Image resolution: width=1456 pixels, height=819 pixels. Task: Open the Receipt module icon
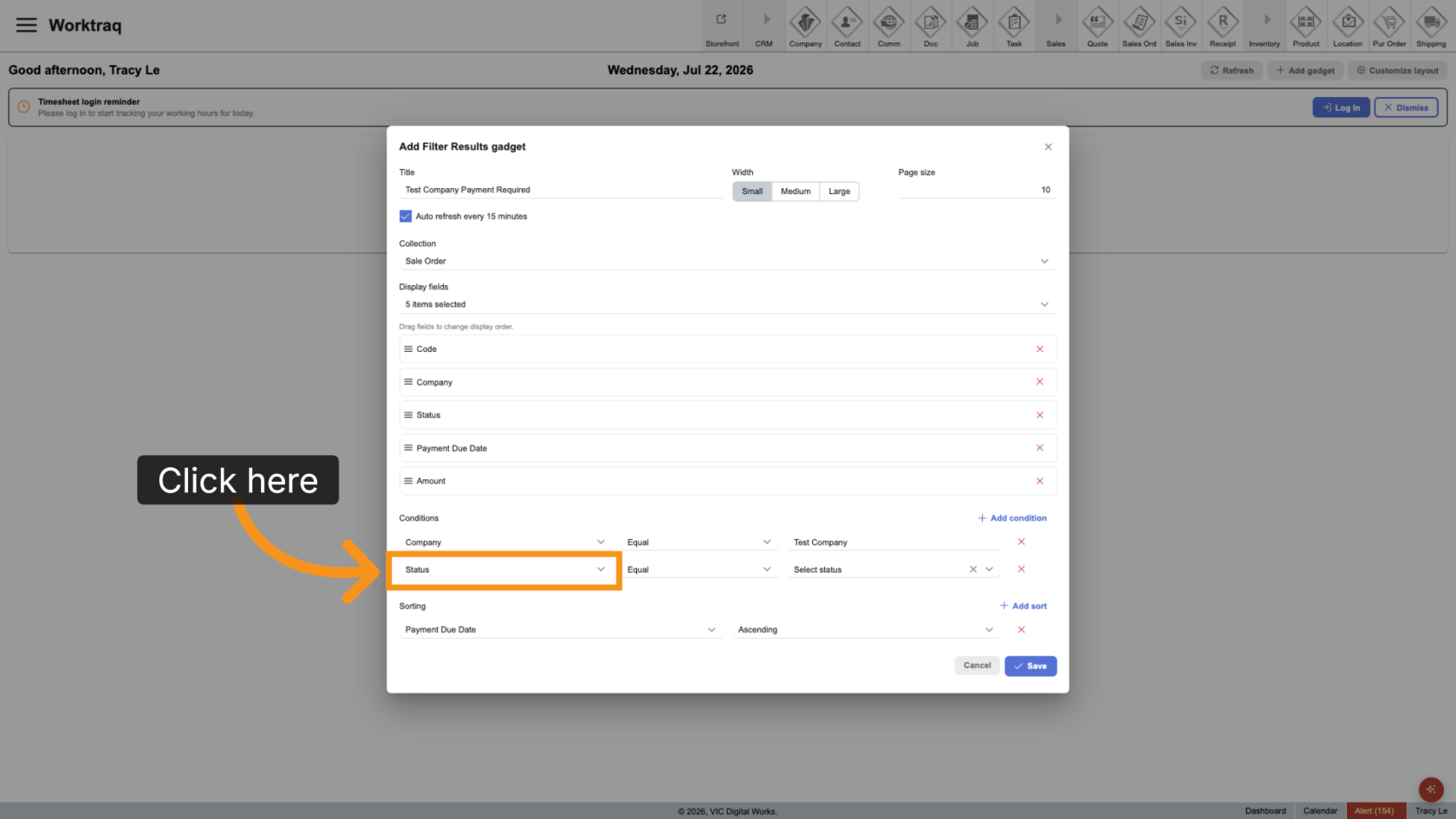click(1222, 26)
